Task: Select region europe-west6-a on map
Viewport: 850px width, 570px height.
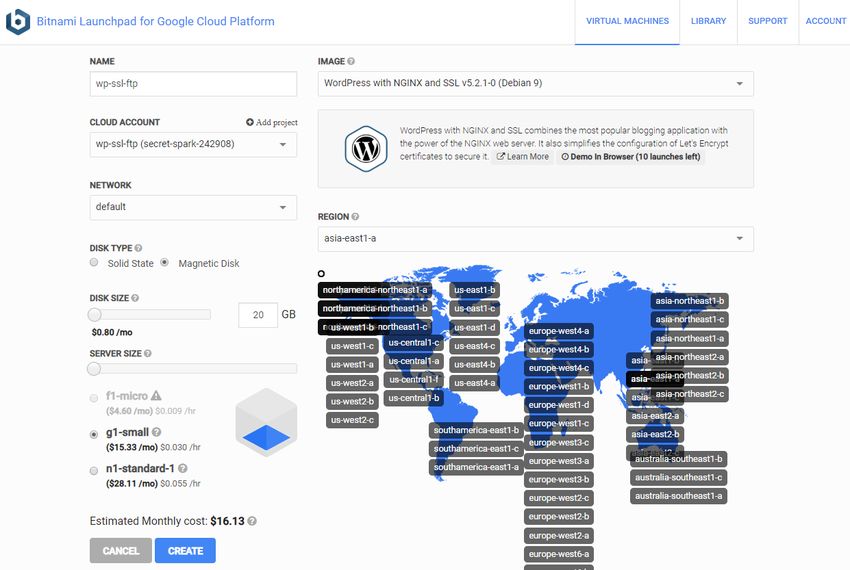Action: (559, 554)
